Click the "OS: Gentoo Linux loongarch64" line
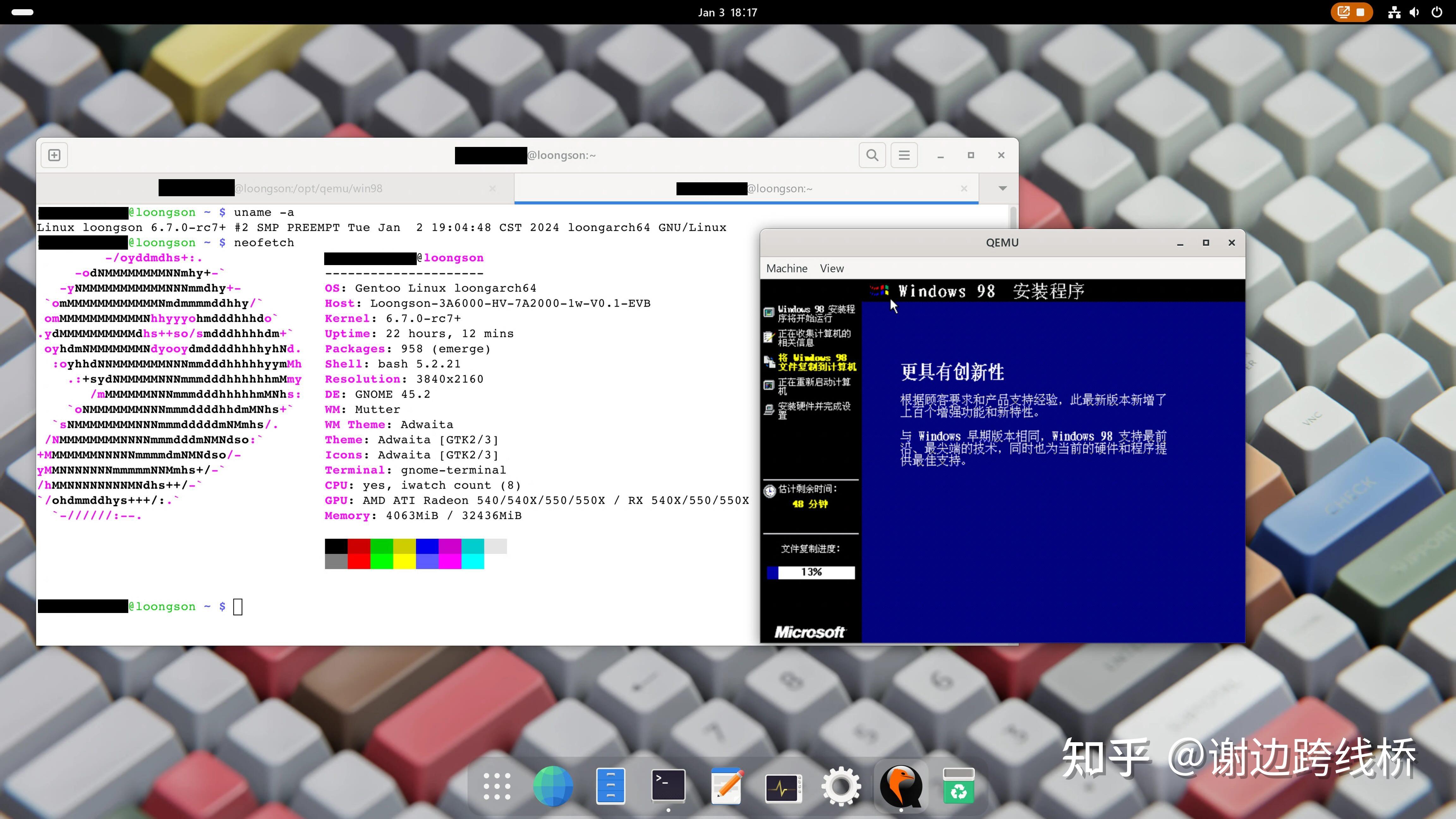The width and height of the screenshot is (1456, 819). (x=430, y=288)
